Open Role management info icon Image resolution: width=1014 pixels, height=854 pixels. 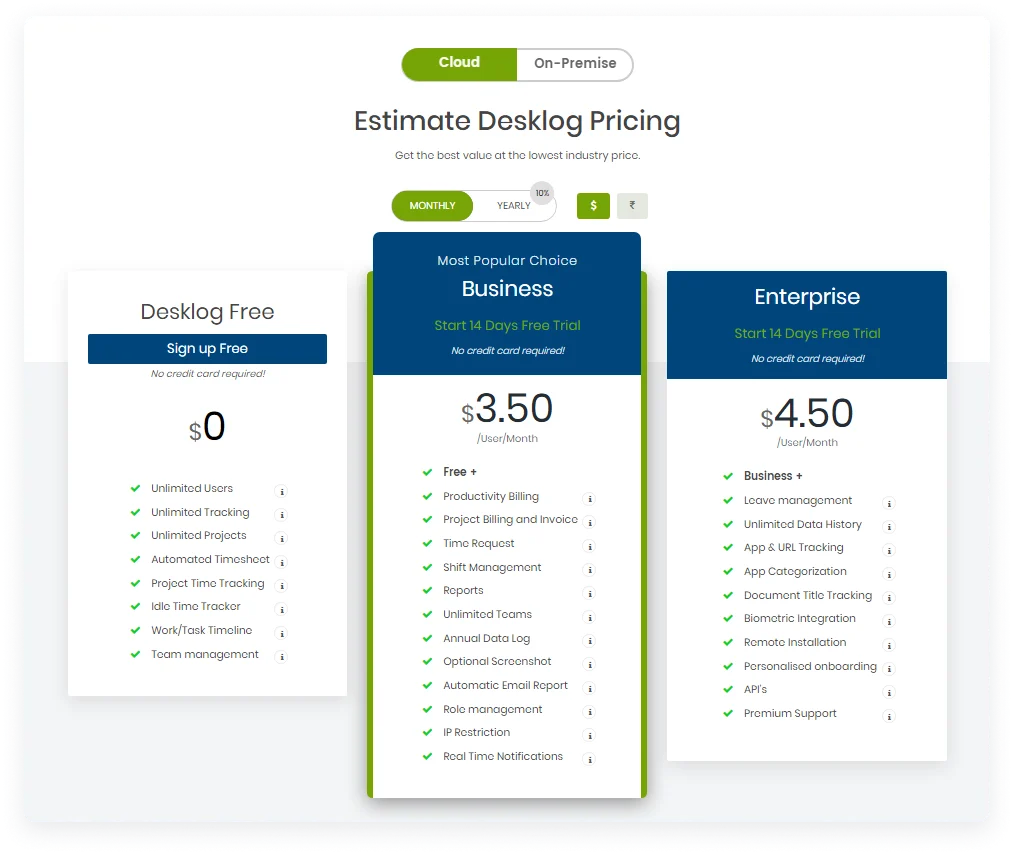click(589, 712)
